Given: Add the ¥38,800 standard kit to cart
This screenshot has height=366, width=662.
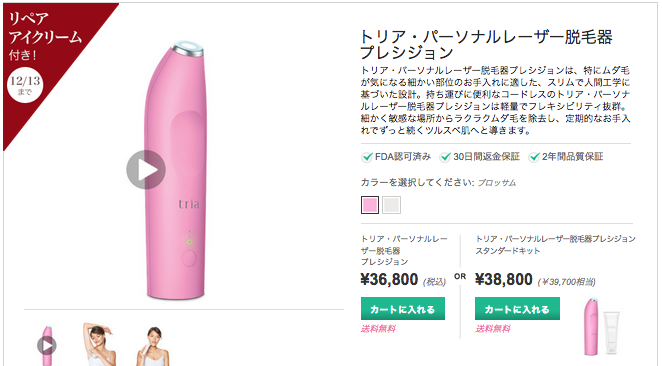Looking at the screenshot, I should [517, 309].
